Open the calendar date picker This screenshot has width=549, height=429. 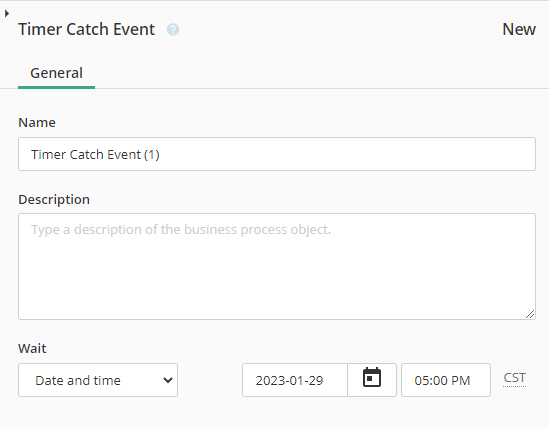[x=372, y=378]
